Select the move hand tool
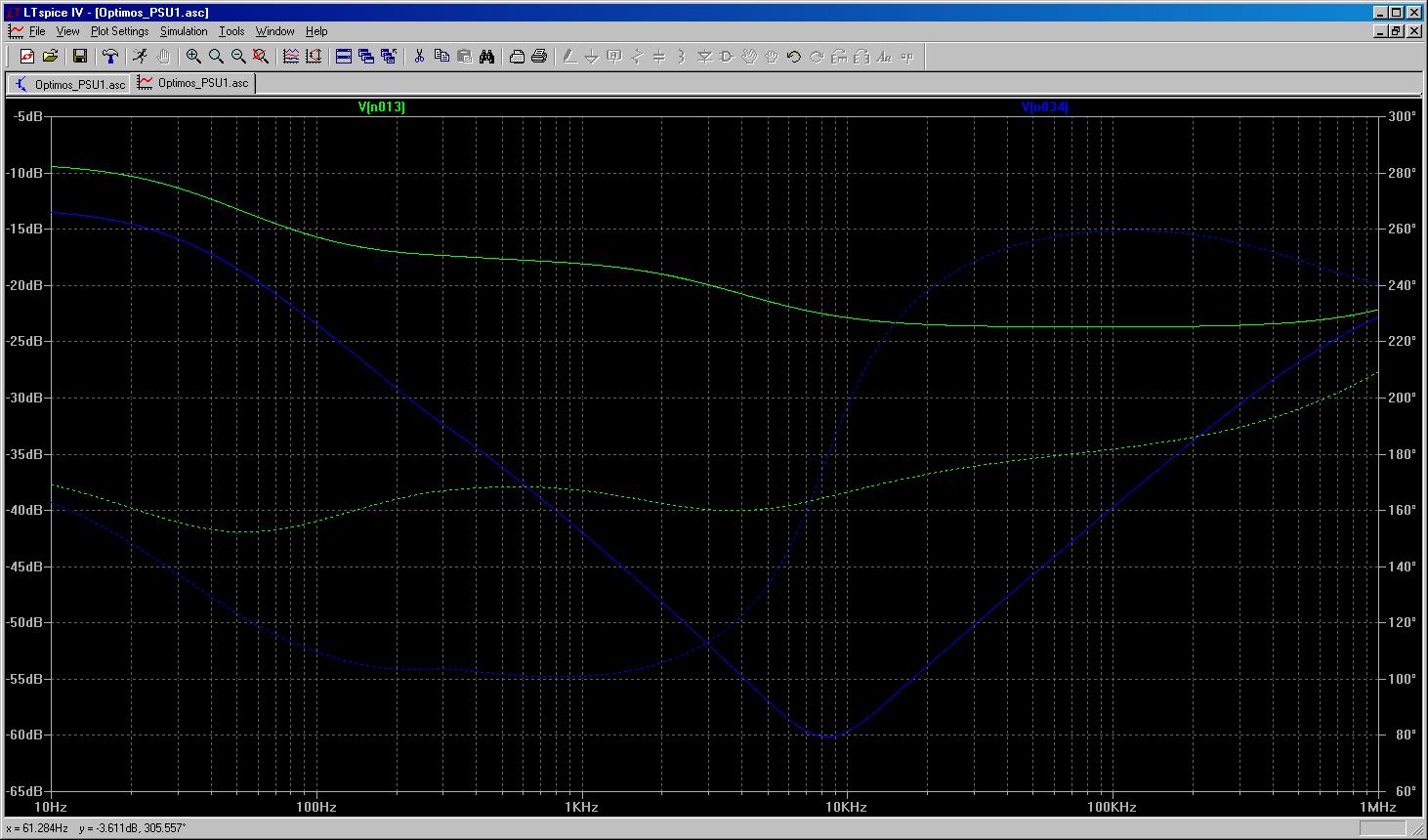 [x=749, y=57]
